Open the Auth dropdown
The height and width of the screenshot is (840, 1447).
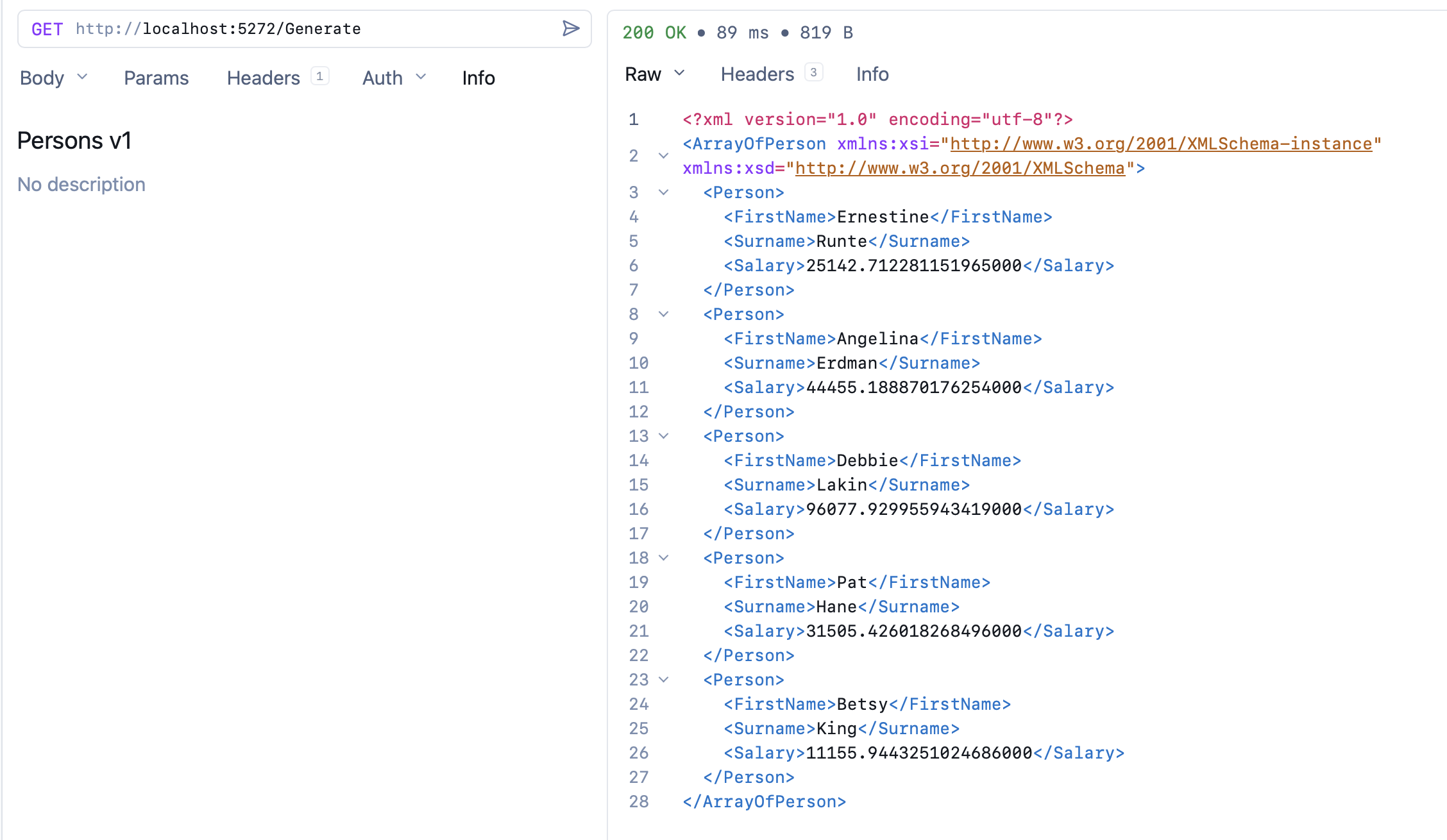pos(421,77)
